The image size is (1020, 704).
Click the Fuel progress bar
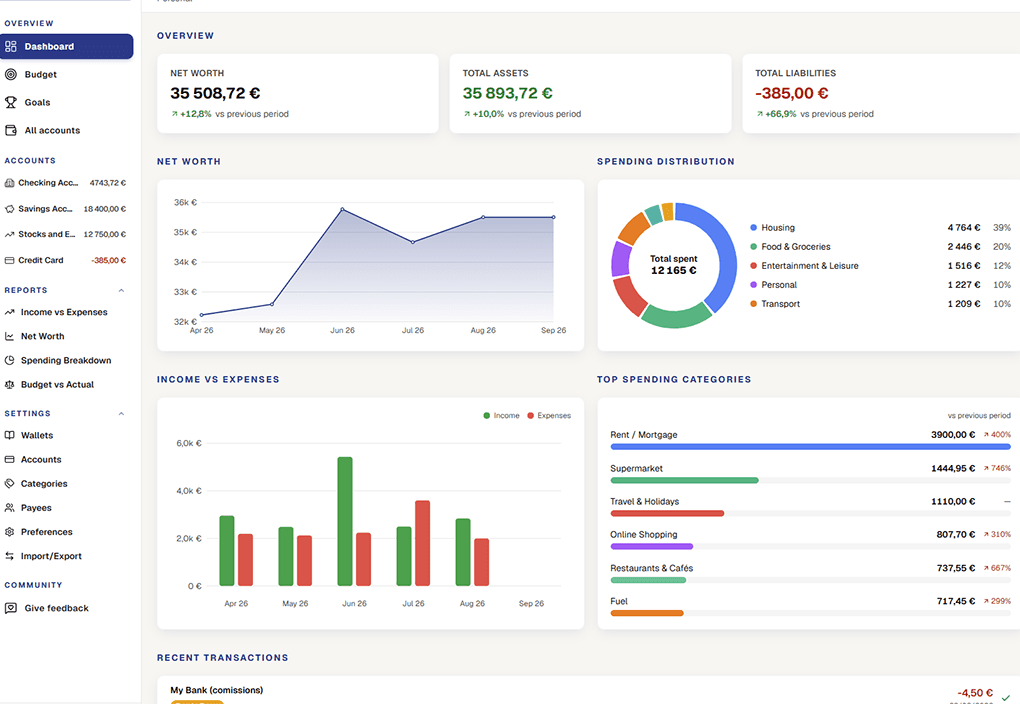[811, 613]
